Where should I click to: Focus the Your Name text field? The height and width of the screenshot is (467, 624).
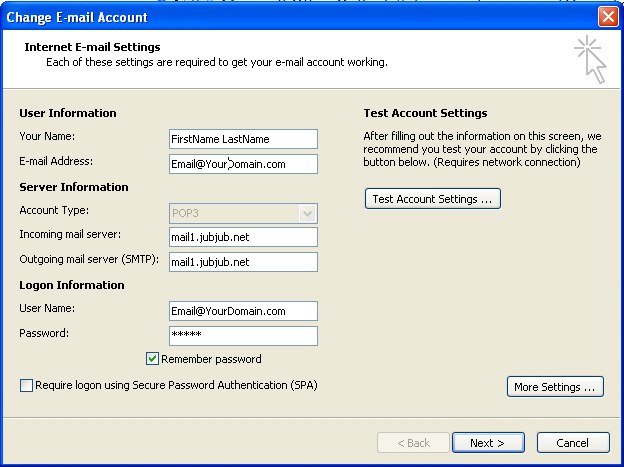243,139
